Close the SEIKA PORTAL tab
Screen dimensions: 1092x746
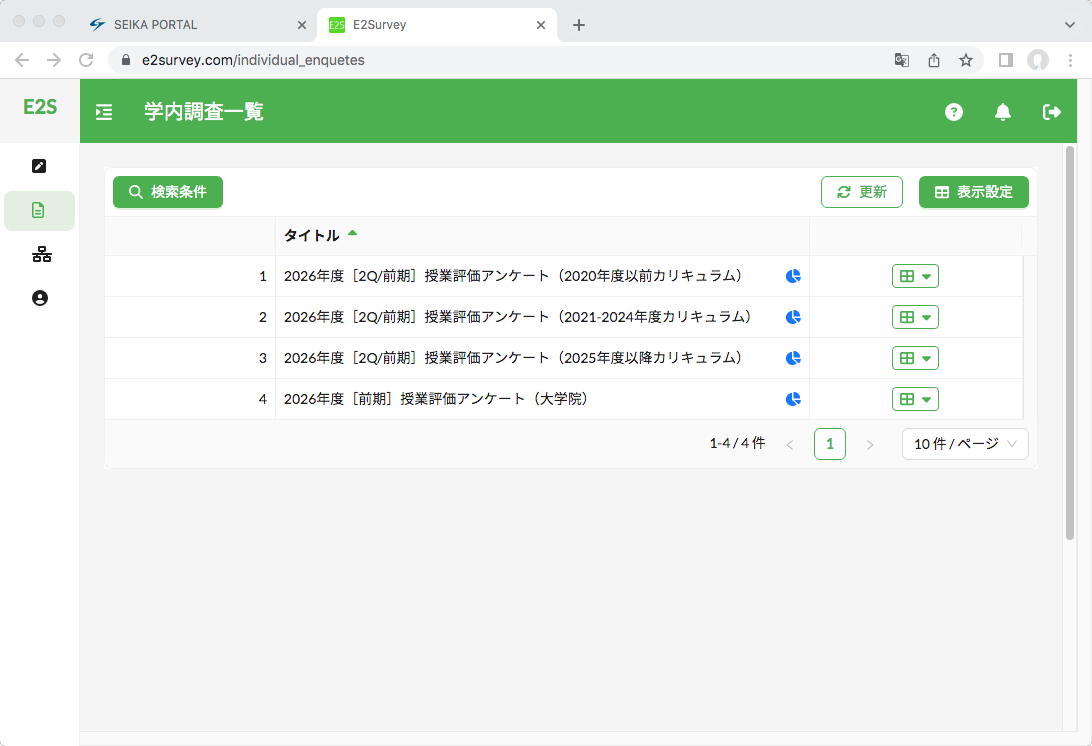click(302, 25)
